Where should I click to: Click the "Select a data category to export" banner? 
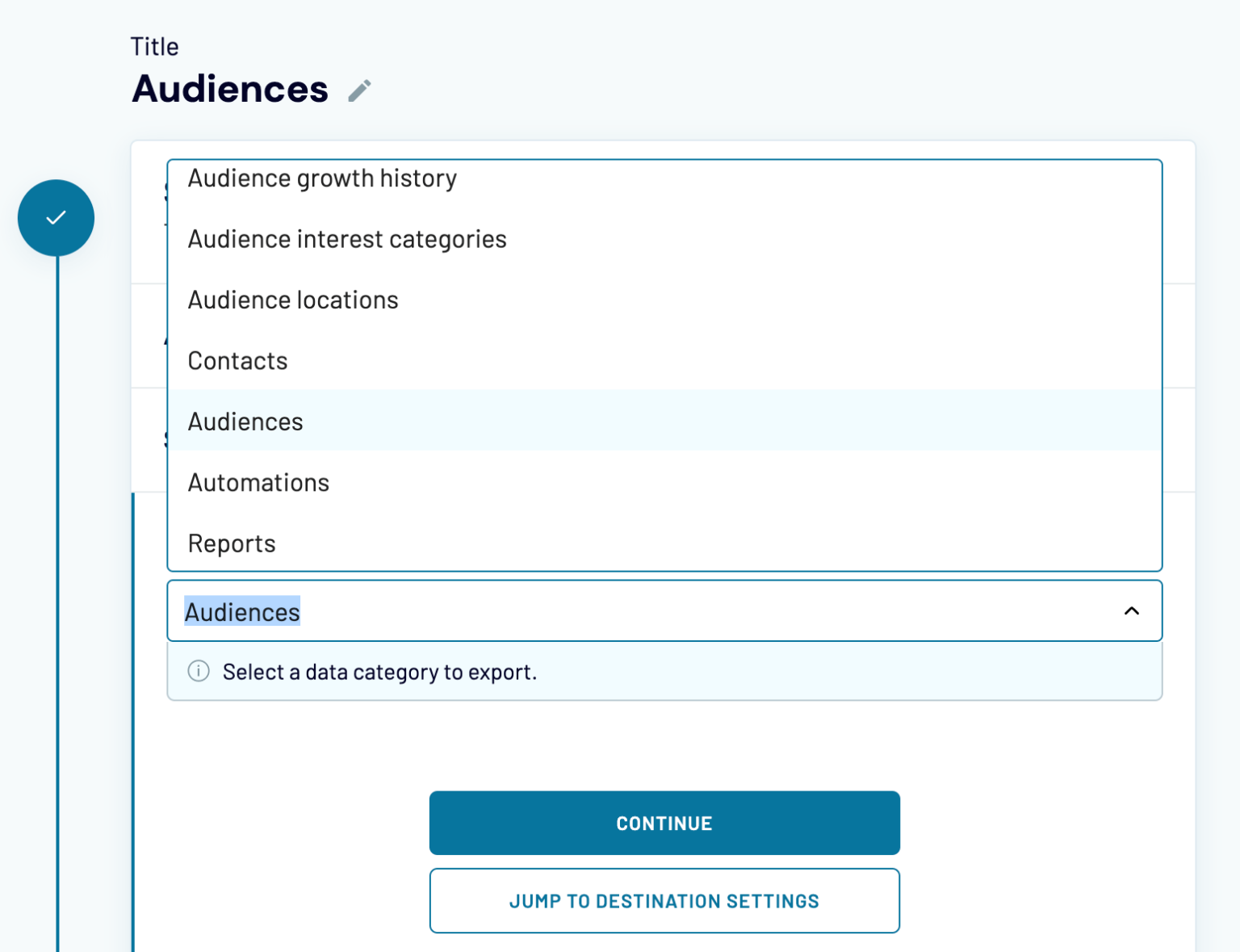pos(379,671)
